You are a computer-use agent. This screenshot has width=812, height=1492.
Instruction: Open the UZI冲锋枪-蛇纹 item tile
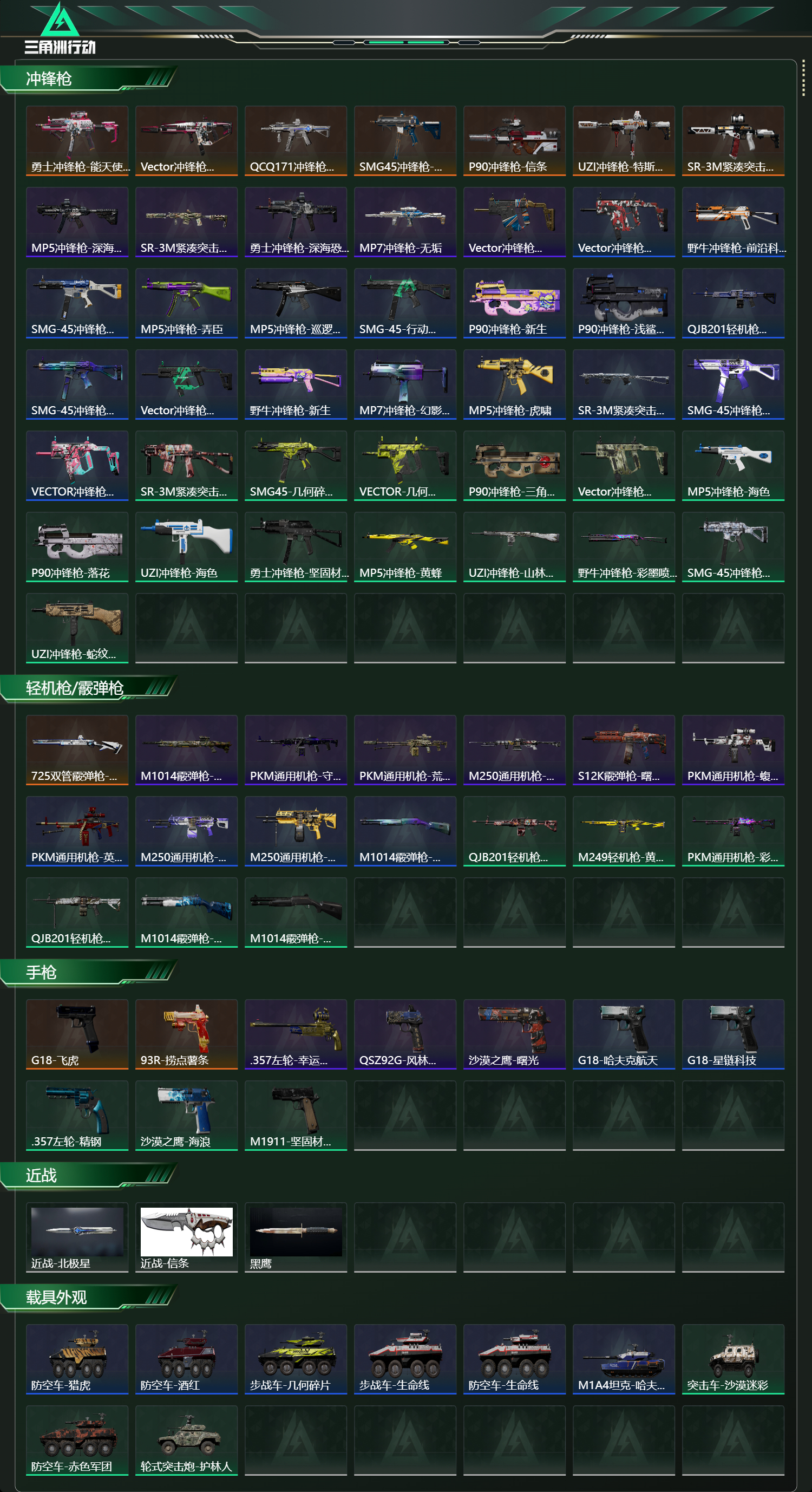pos(77,627)
